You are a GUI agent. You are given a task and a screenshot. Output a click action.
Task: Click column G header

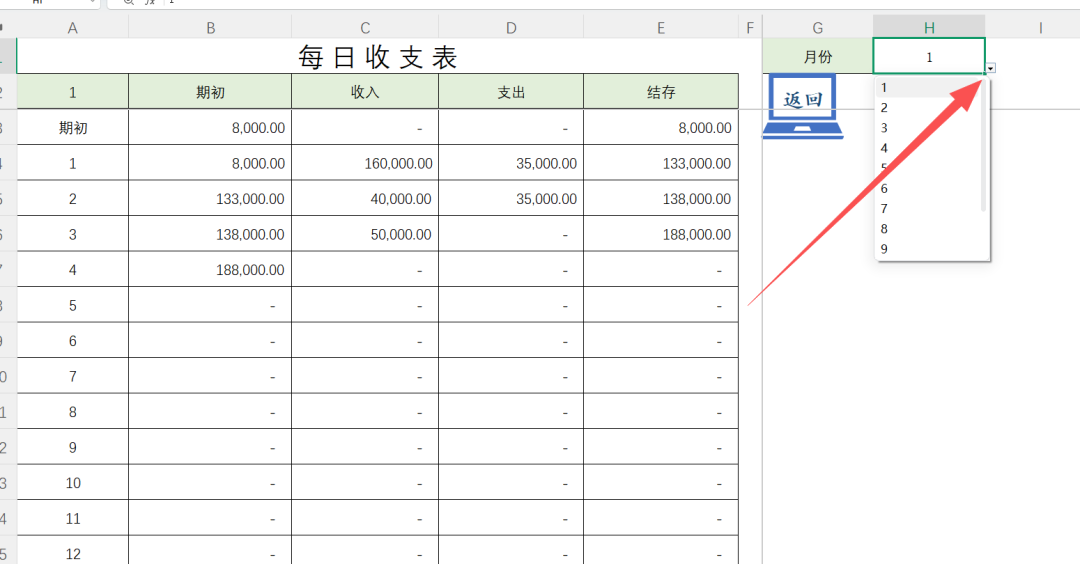(x=818, y=28)
